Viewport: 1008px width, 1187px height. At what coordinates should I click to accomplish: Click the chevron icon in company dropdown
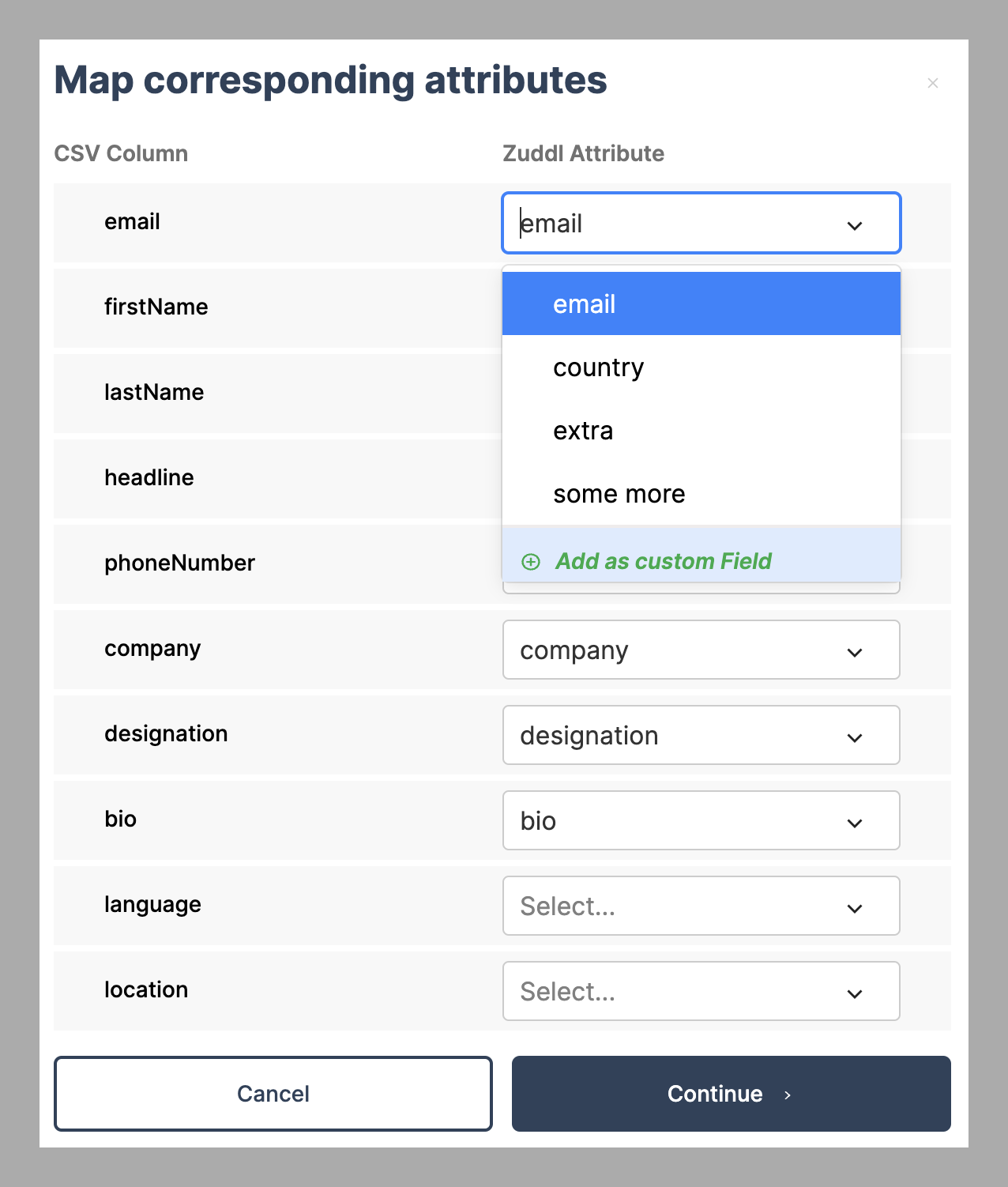pyautogui.click(x=855, y=652)
